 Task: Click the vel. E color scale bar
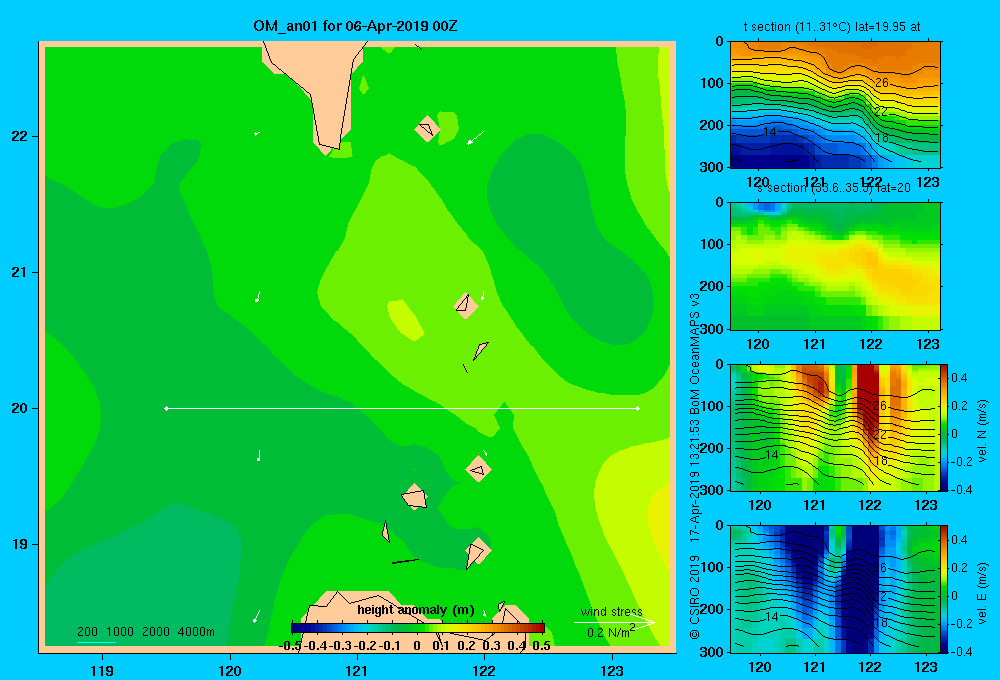[x=944, y=589]
